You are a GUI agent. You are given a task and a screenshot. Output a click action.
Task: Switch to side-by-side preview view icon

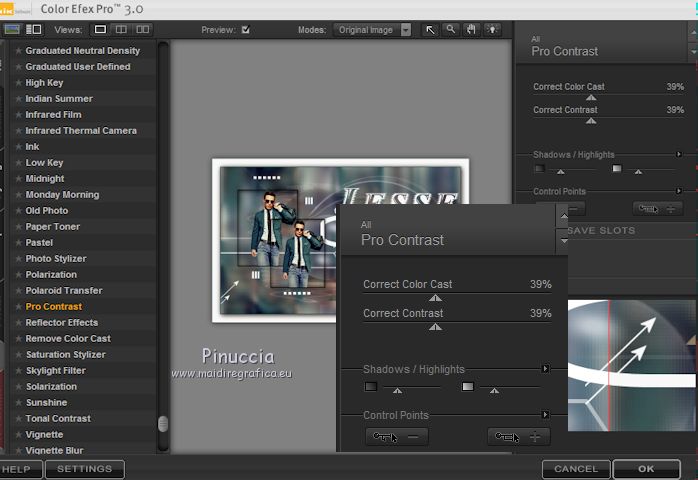pyautogui.click(x=142, y=29)
